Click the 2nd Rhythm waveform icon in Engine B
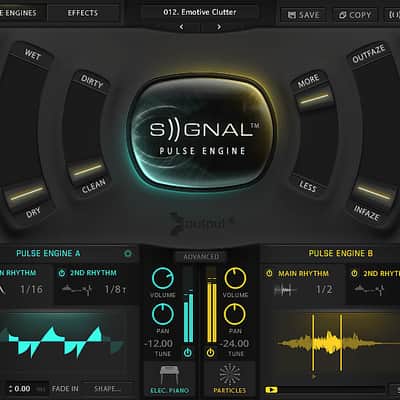The image size is (400, 400). pyautogui.click(x=369, y=290)
